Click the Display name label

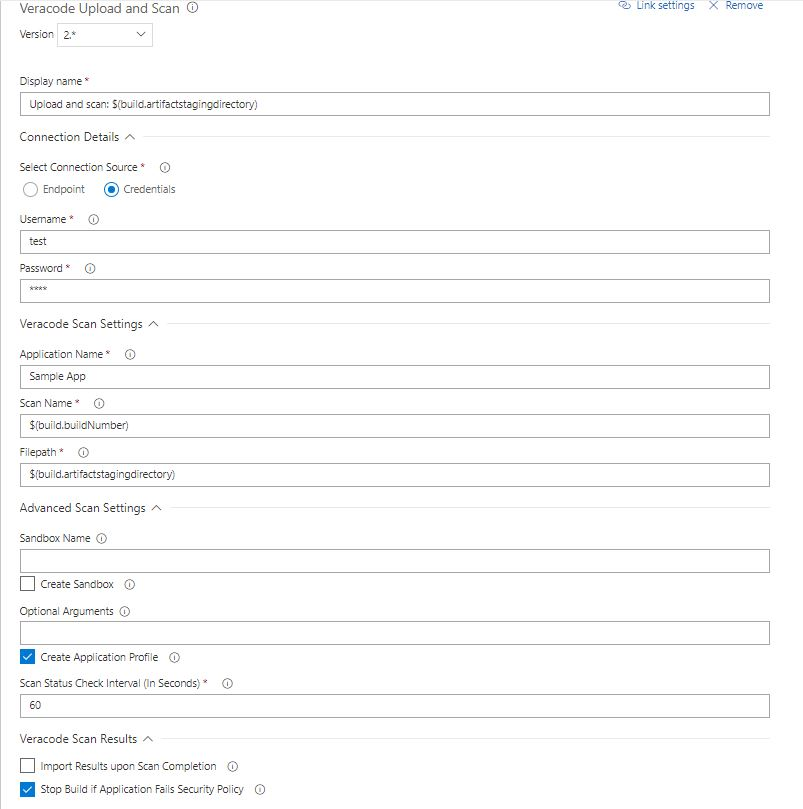pos(51,81)
